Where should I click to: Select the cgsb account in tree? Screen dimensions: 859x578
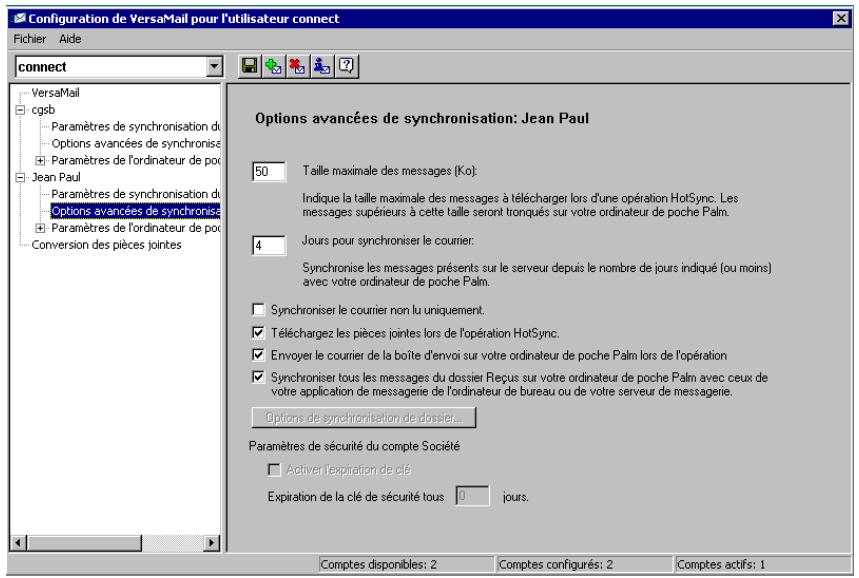(x=43, y=110)
